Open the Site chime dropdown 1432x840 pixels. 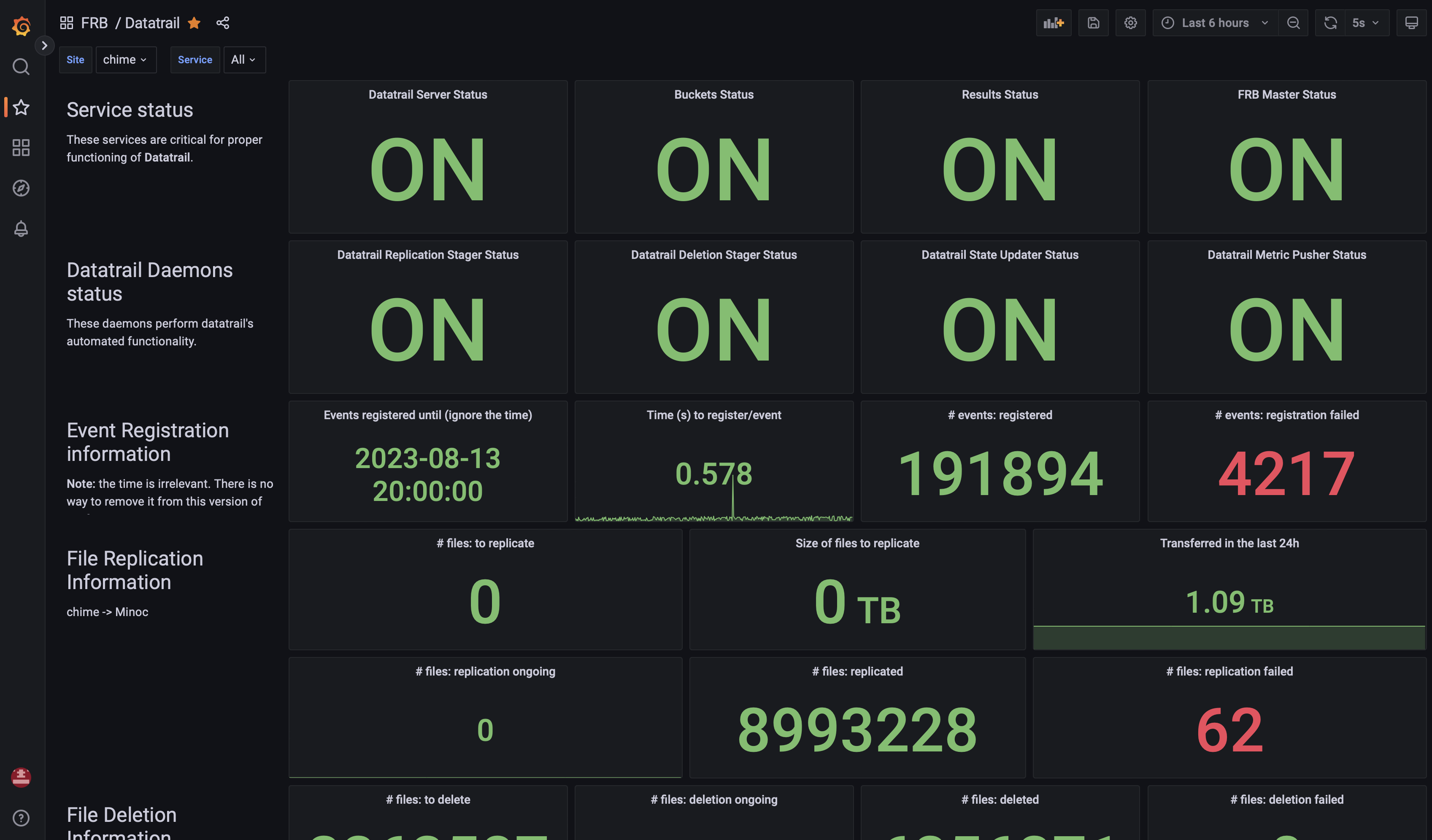pyautogui.click(x=126, y=59)
